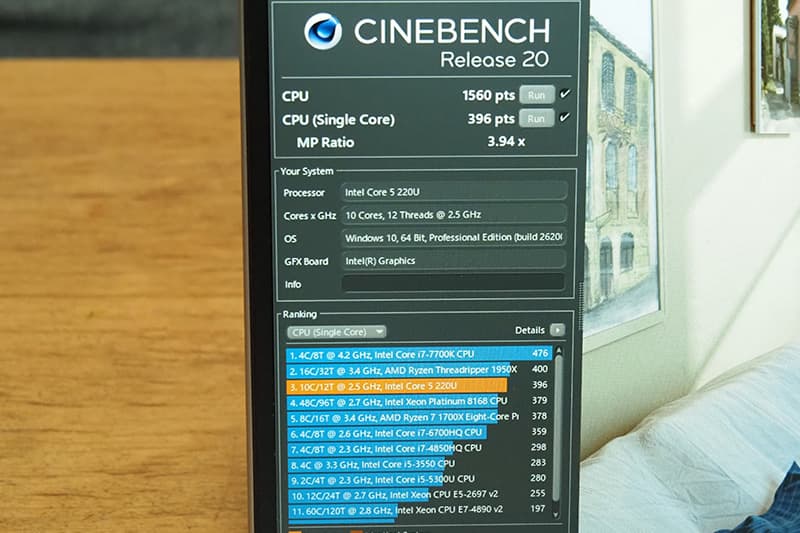
Task: Click the ranking list scroll down arrow
Action: [556, 515]
